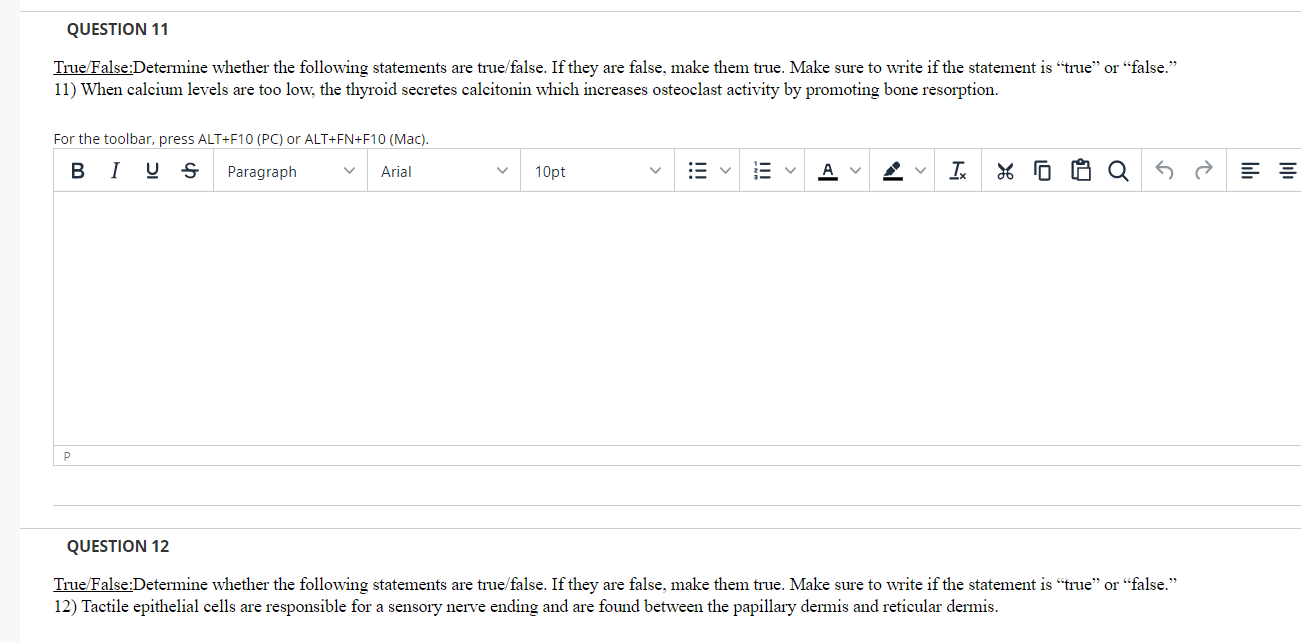This screenshot has width=1301, height=642.
Task: Undo the last edit
Action: [1164, 171]
